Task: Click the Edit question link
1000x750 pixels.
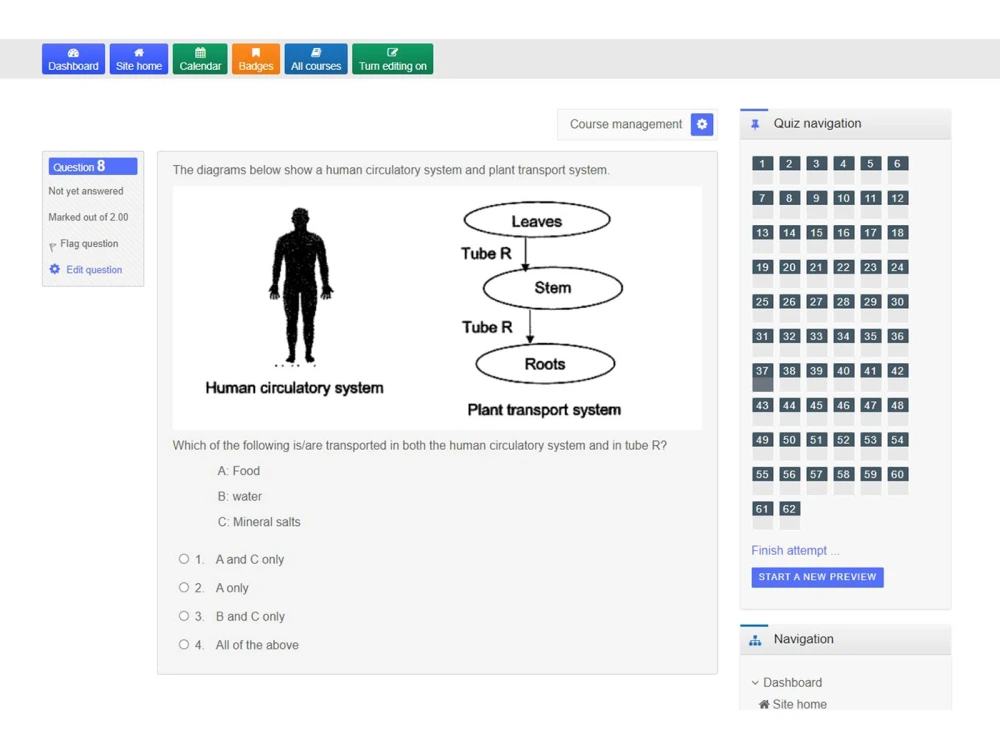Action: point(94,270)
